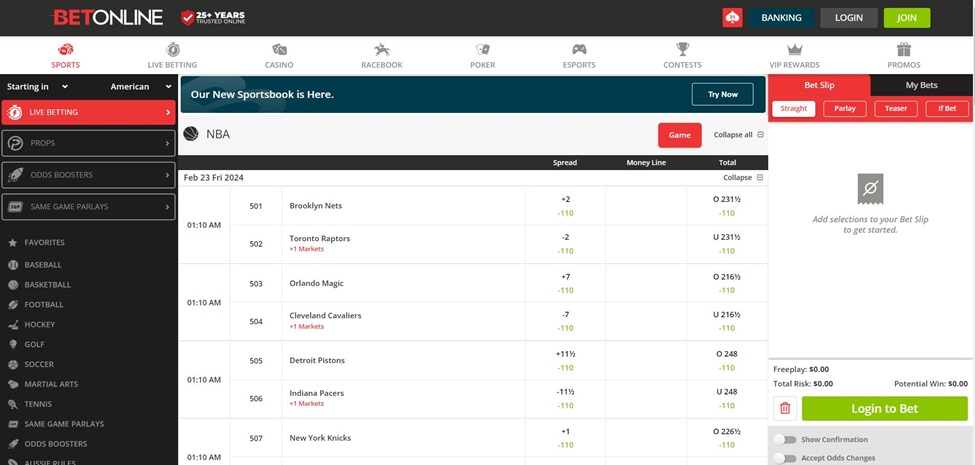
Task: Collapse all NBA games
Action: [738, 135]
